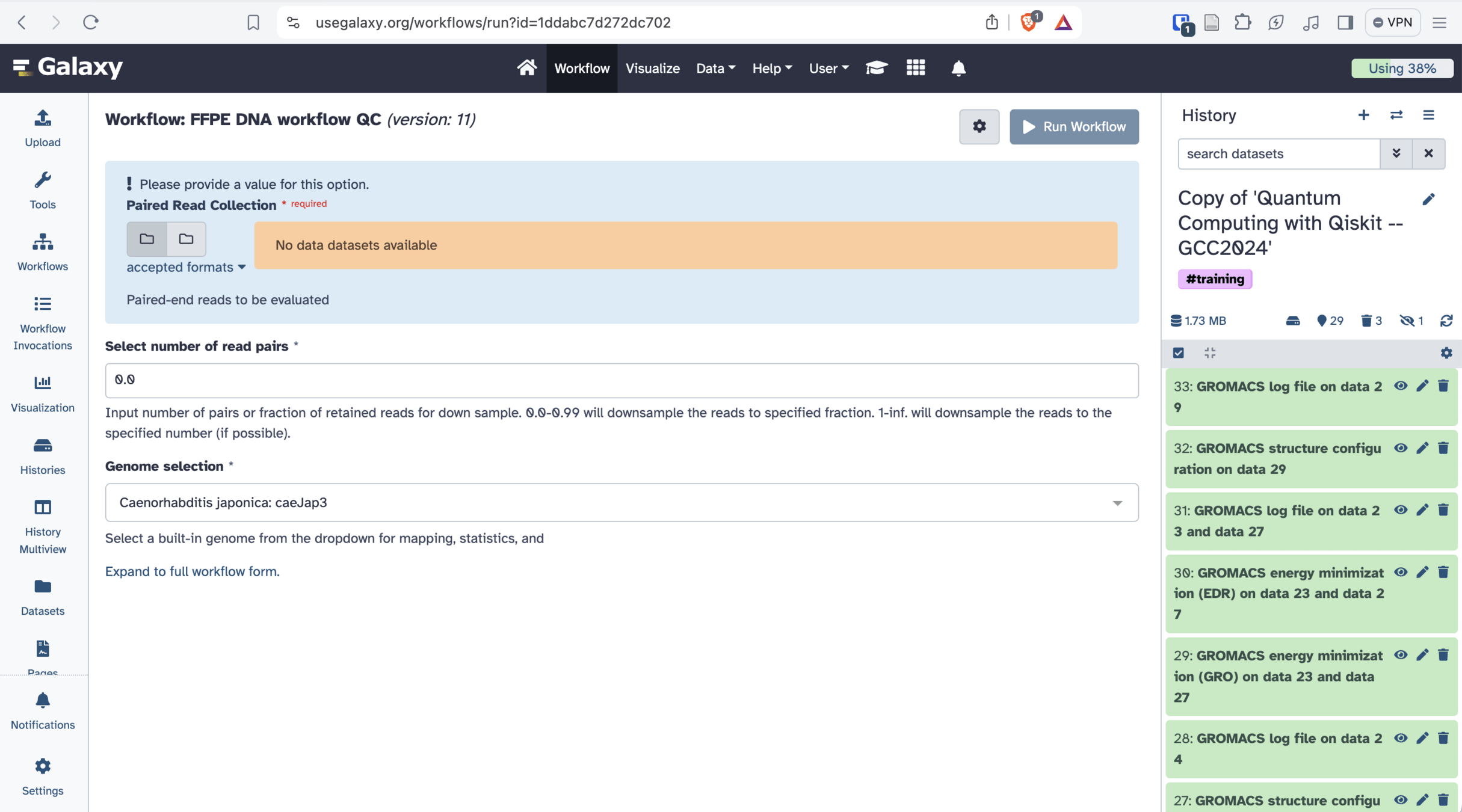Viewport: 1462px width, 812px height.
Task: Open the Genome selection dropdown
Action: [x=621, y=502]
